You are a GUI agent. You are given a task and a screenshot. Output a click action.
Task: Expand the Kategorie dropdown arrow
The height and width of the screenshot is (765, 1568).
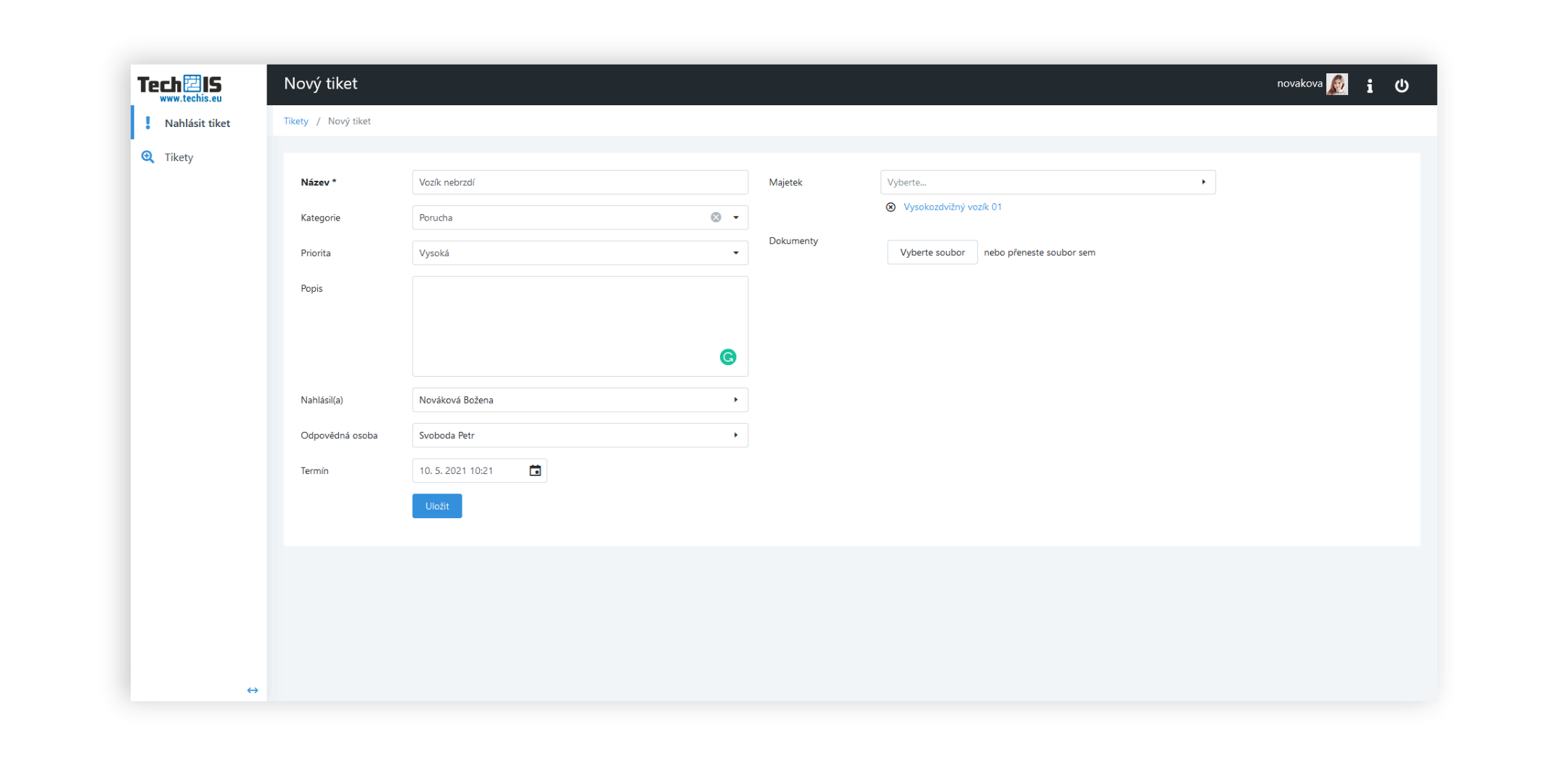[x=735, y=217]
